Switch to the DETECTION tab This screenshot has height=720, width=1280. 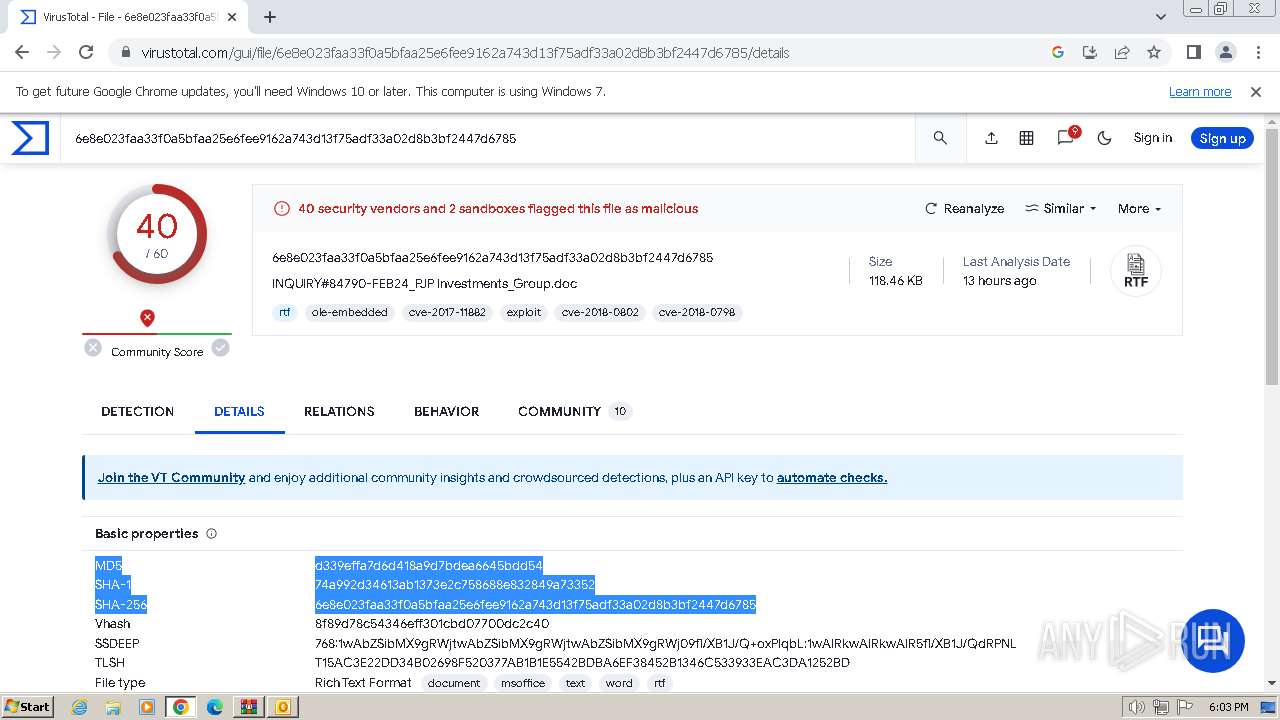(137, 411)
